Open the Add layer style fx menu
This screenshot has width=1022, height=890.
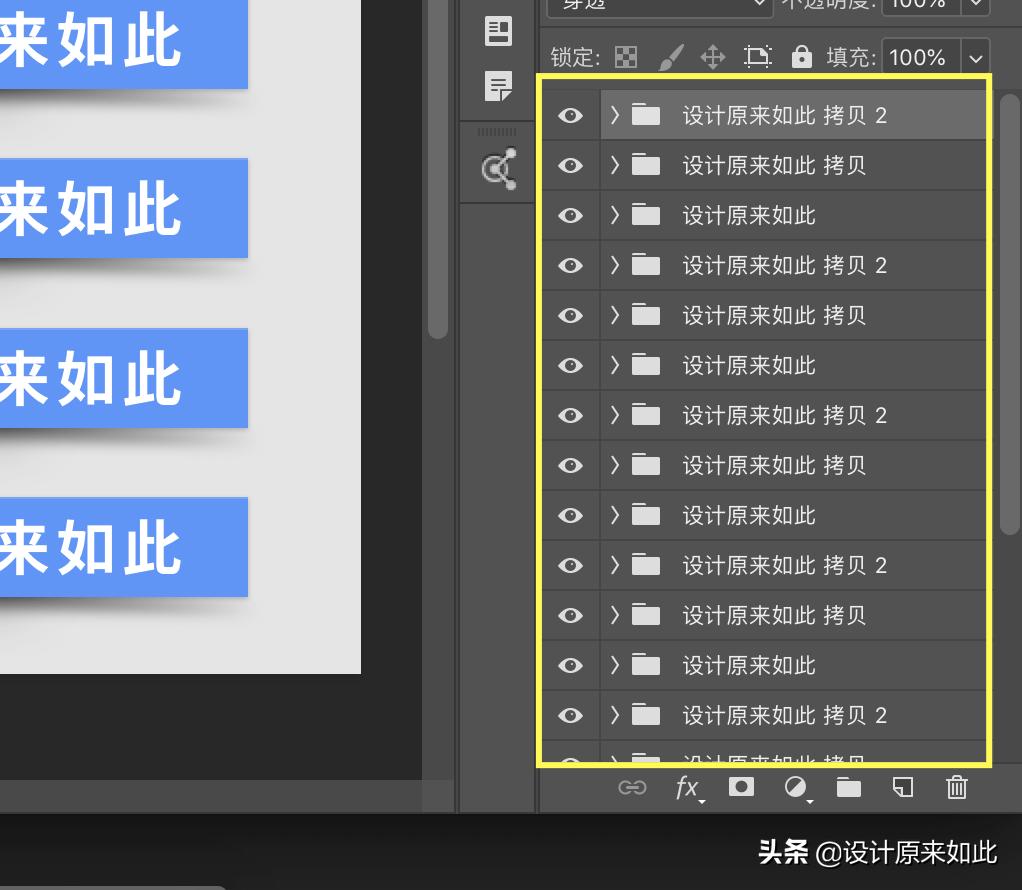click(x=687, y=788)
